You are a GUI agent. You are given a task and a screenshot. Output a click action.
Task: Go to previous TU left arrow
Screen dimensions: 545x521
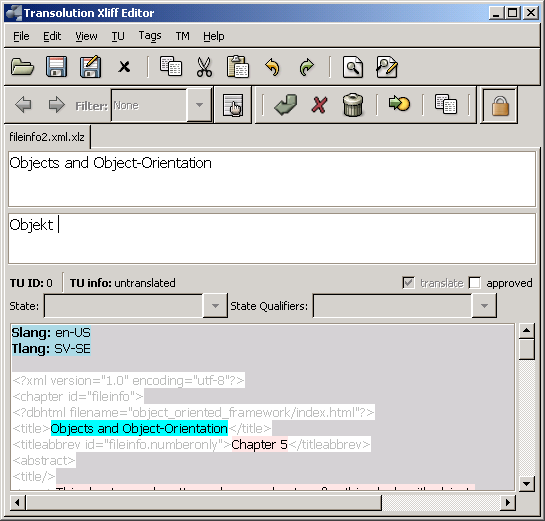click(x=23, y=105)
